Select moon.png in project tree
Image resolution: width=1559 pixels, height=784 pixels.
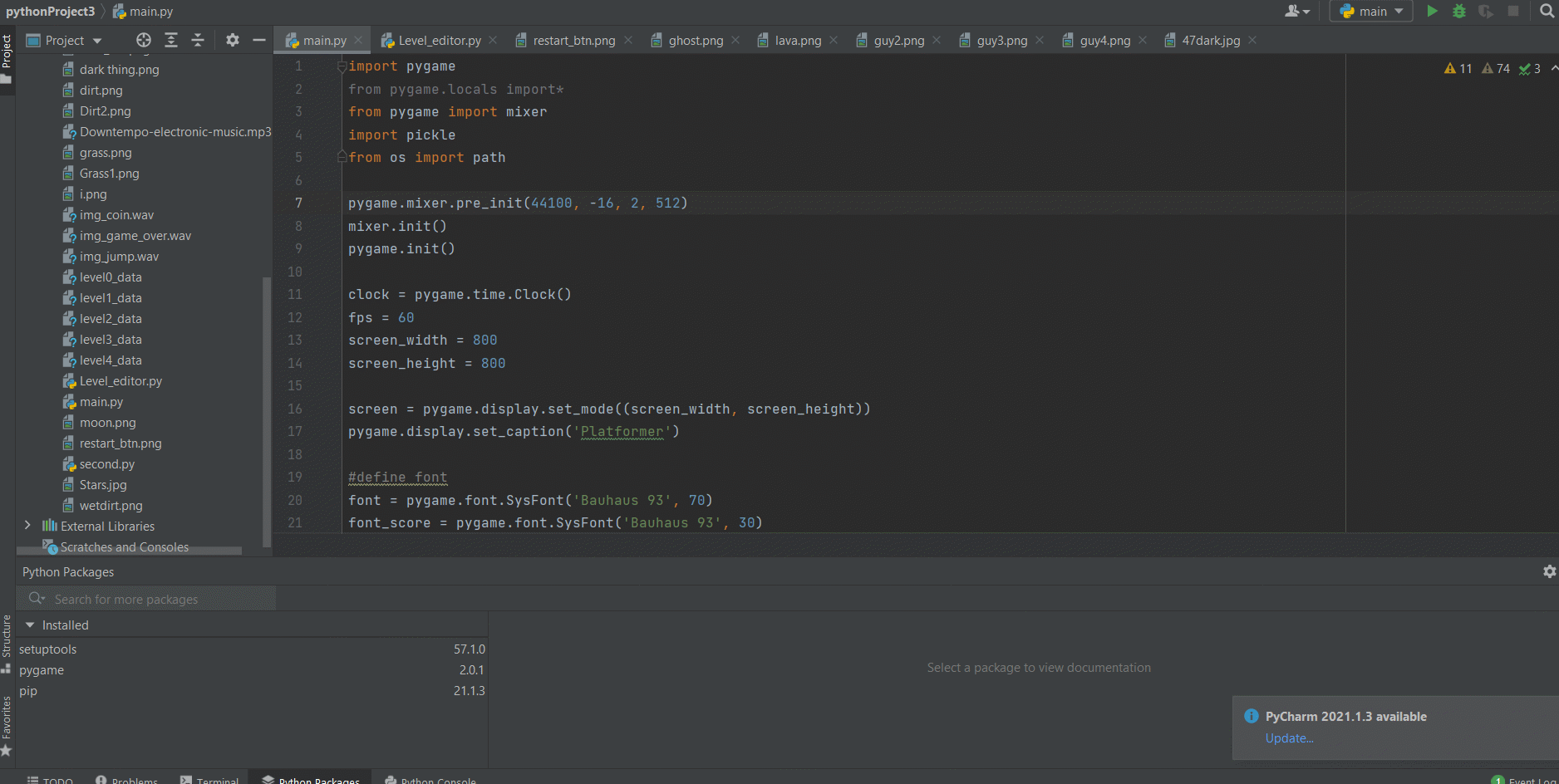(107, 422)
